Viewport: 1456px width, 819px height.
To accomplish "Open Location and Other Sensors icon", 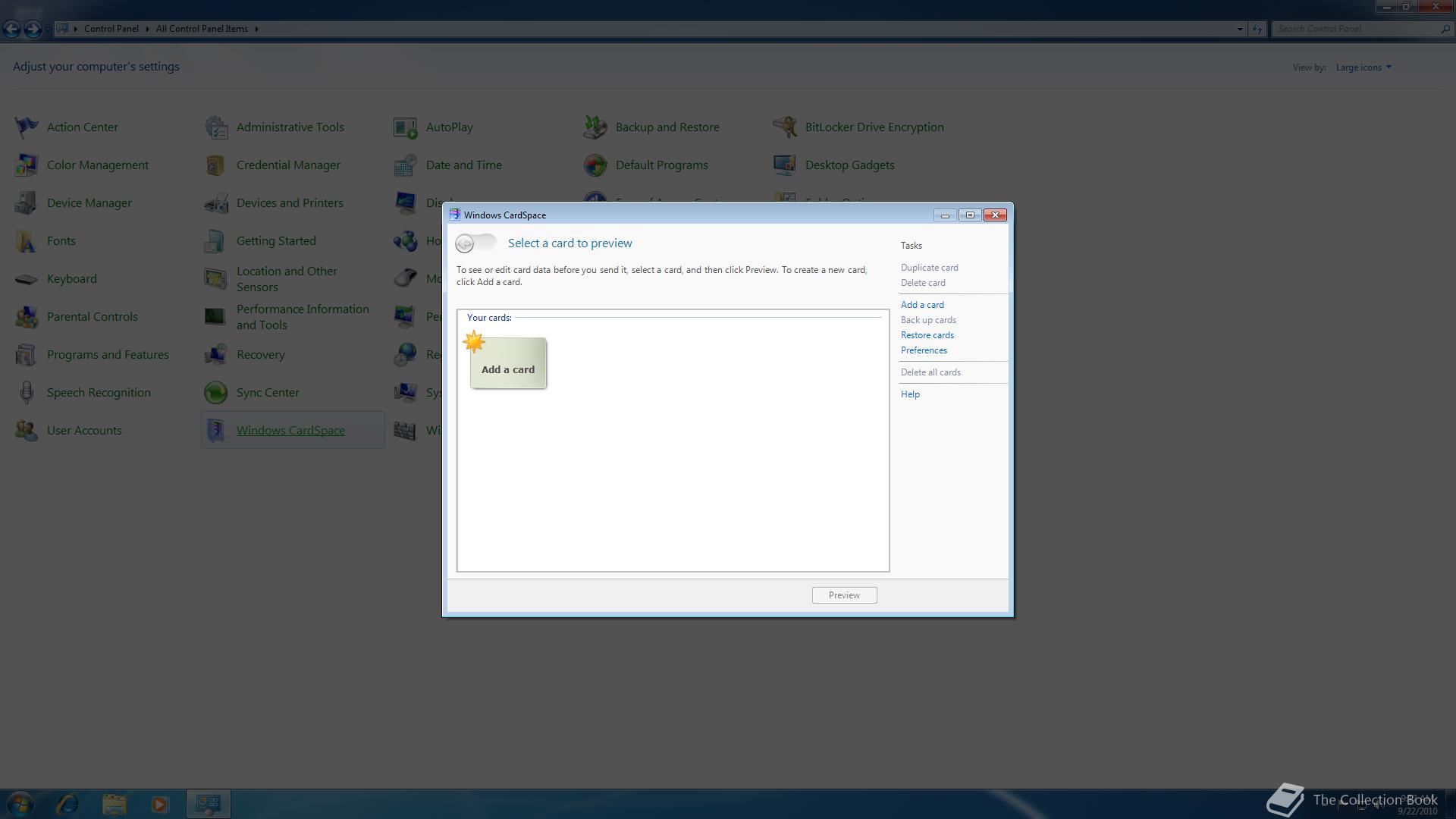I will [x=216, y=278].
